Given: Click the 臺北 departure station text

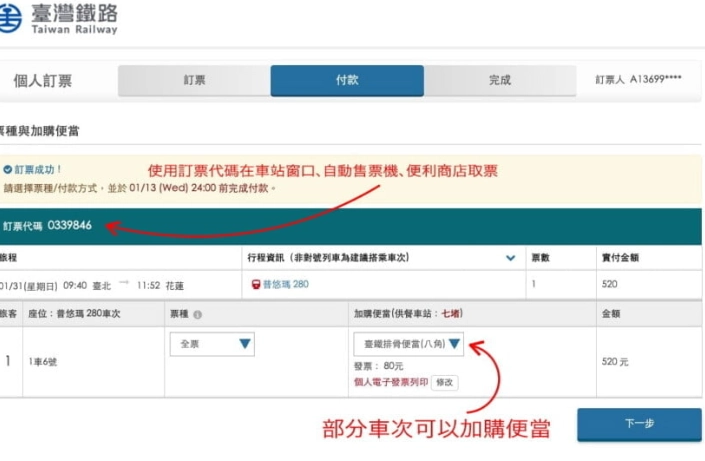Looking at the screenshot, I should point(101,286).
